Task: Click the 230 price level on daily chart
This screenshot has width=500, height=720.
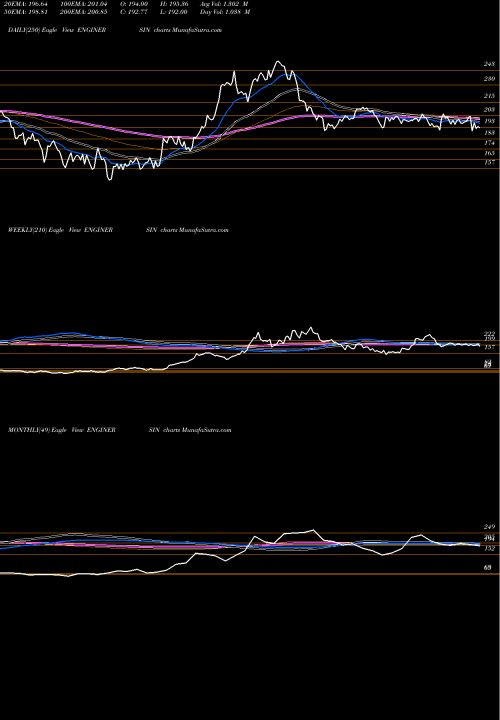Action: (489, 79)
